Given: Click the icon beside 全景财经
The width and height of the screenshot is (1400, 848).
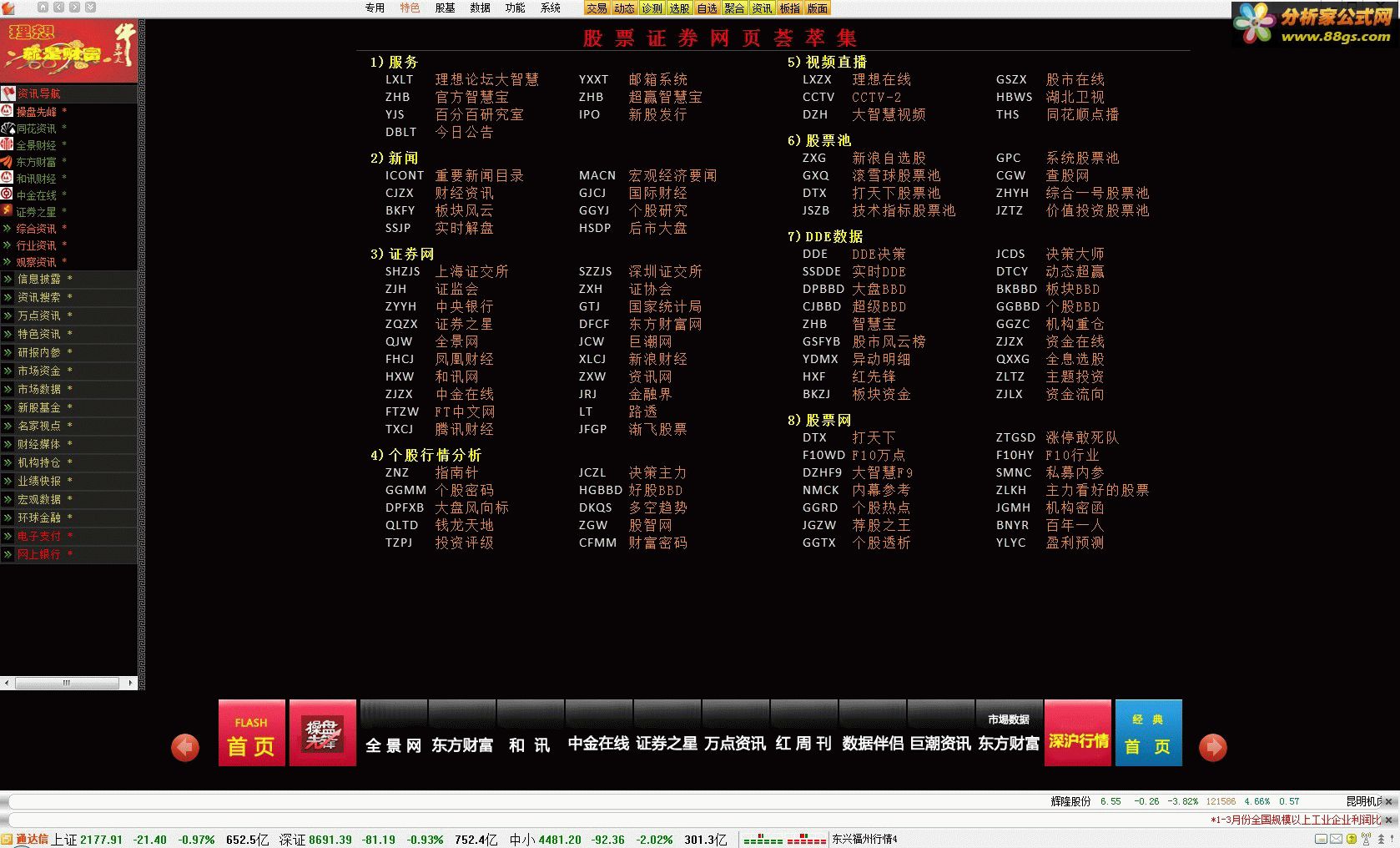Looking at the screenshot, I should [8, 144].
